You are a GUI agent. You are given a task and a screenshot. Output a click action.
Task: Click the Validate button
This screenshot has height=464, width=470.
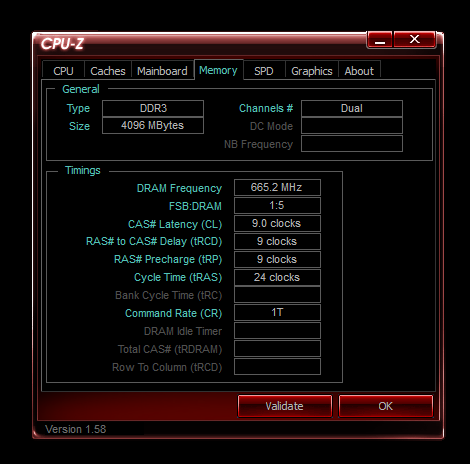tap(285, 406)
